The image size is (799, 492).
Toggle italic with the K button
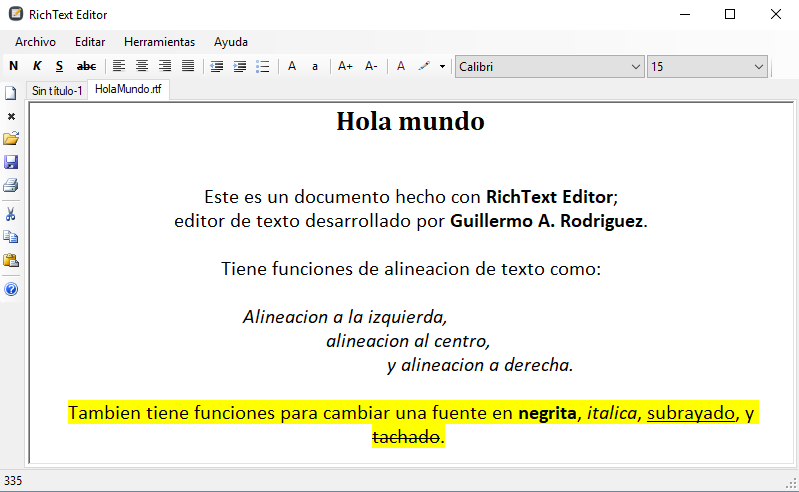coord(37,66)
